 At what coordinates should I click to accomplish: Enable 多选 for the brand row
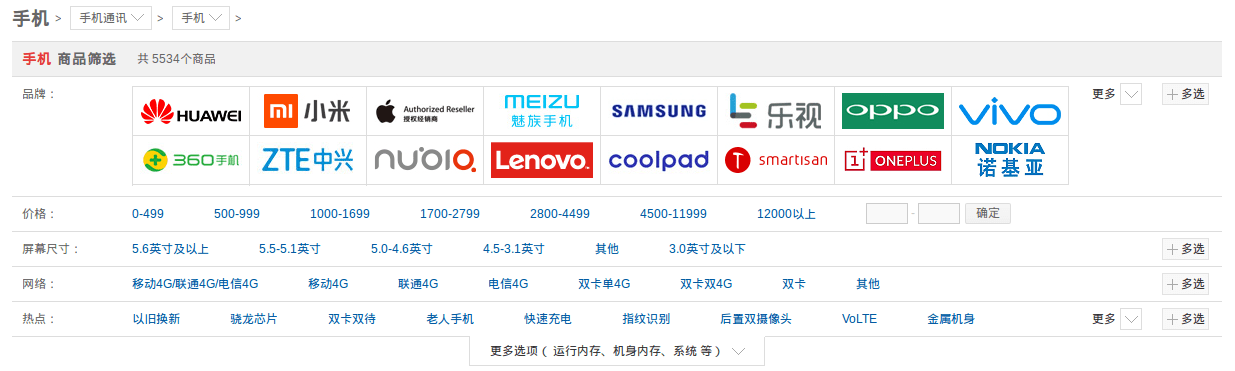[x=1185, y=94]
